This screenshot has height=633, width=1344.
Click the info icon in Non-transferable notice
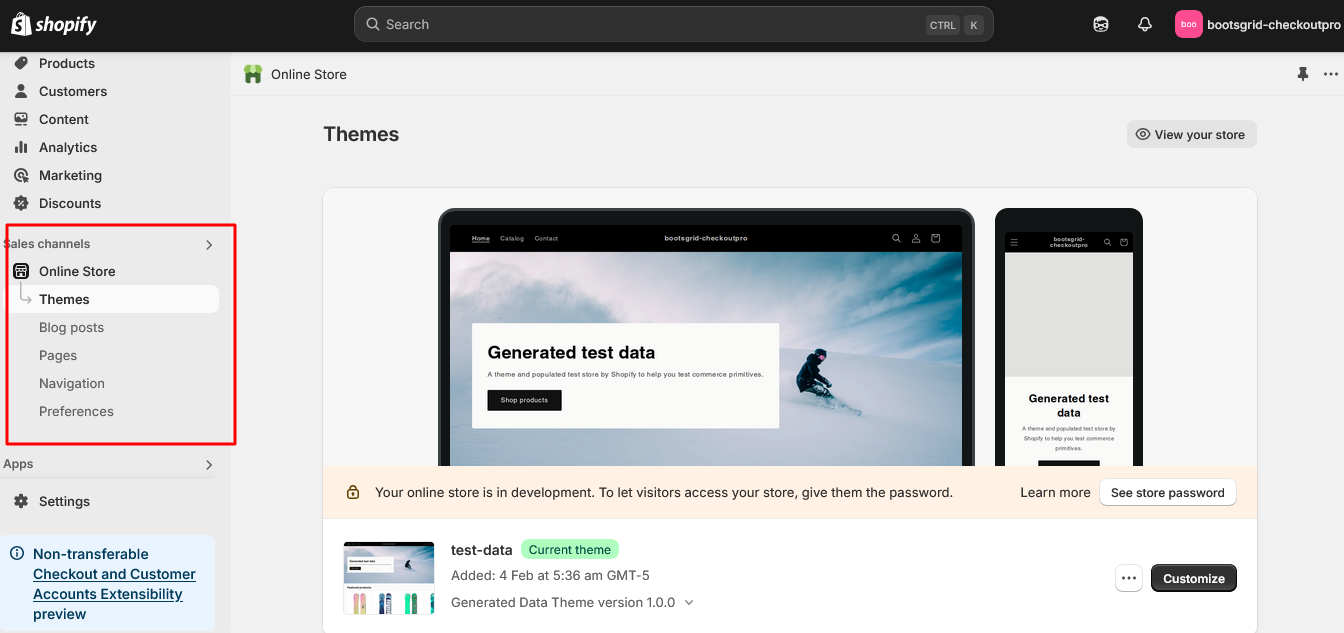(17, 553)
